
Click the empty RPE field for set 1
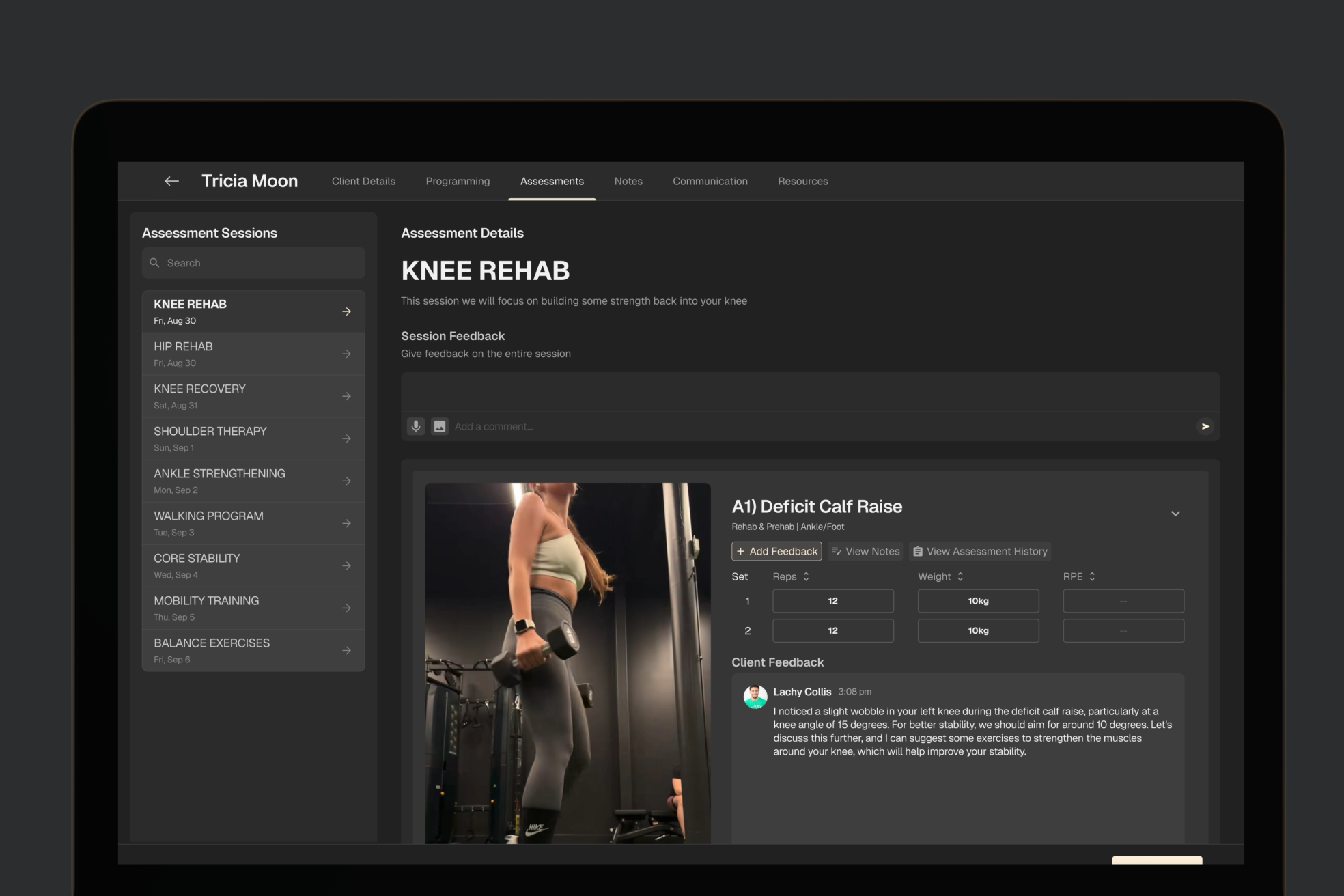coord(1123,601)
